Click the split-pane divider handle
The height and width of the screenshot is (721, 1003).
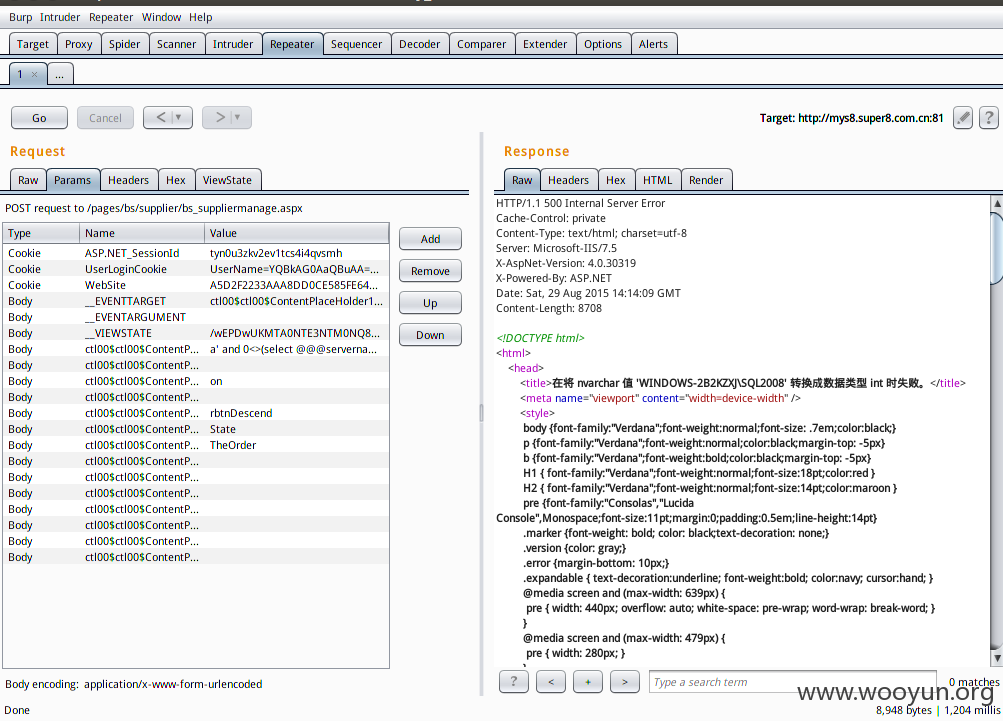pyautogui.click(x=482, y=413)
